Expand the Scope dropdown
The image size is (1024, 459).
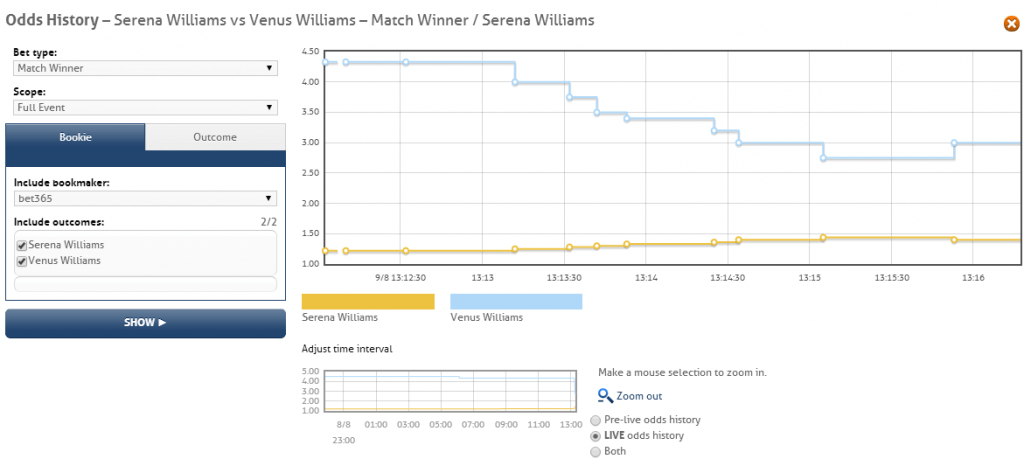click(x=145, y=107)
